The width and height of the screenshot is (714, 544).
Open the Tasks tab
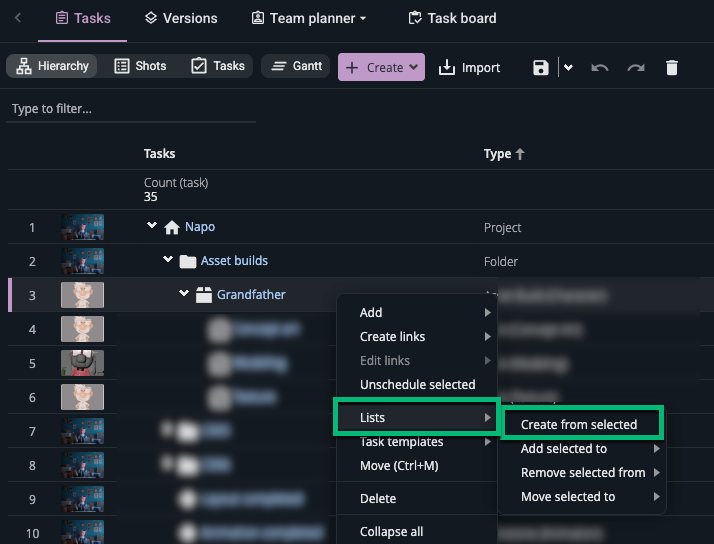click(82, 18)
